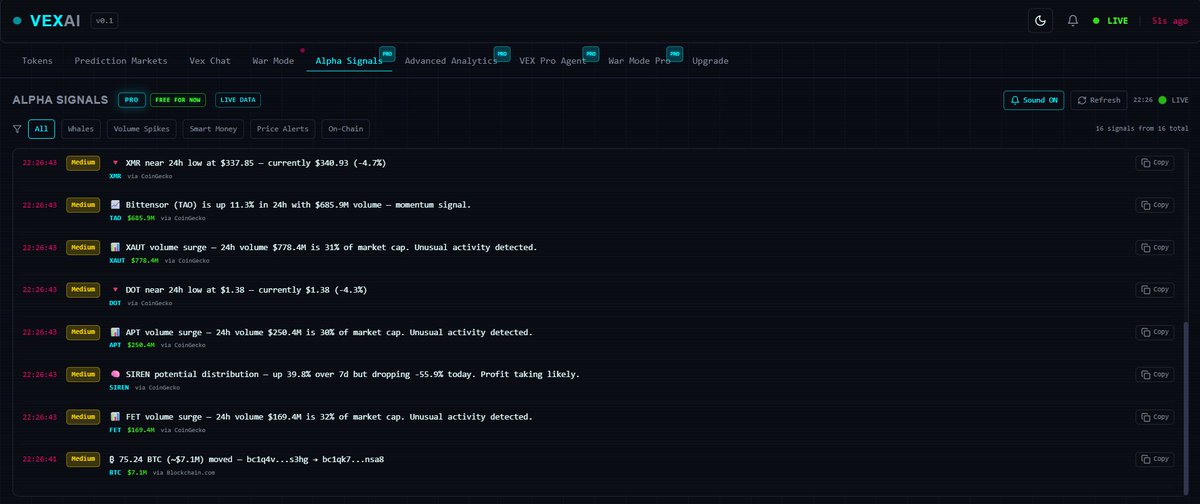The image size is (1200, 504).
Task: Switch to War Mode Pro tab
Action: click(x=639, y=61)
